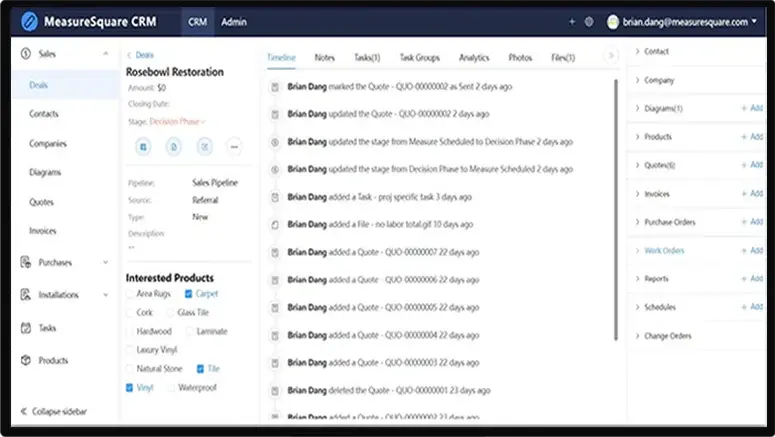Click the document round action icon under Stage

(x=173, y=147)
